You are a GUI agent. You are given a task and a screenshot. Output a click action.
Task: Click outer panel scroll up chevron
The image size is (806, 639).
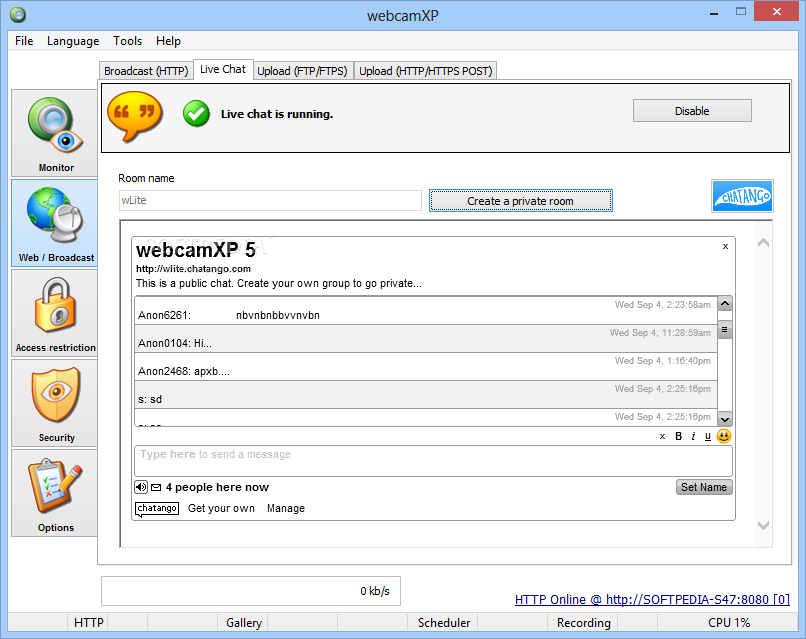click(763, 243)
